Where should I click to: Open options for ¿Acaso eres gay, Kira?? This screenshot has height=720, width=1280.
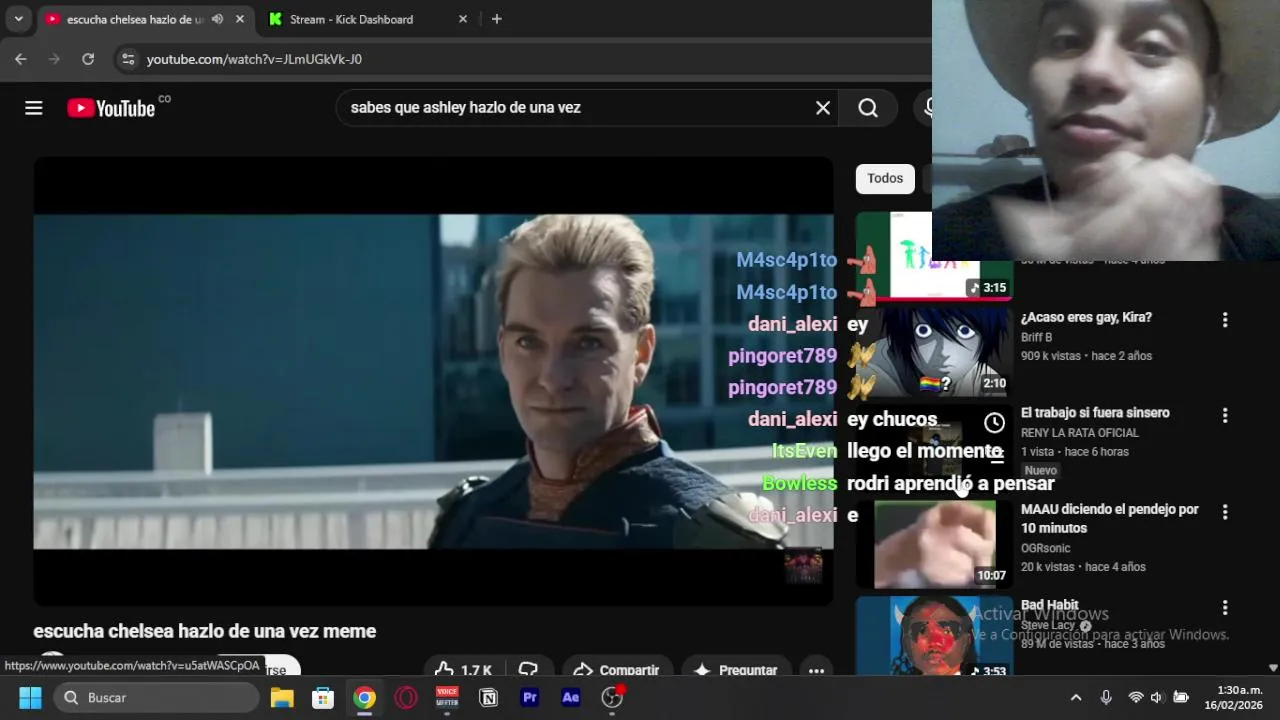click(1225, 320)
